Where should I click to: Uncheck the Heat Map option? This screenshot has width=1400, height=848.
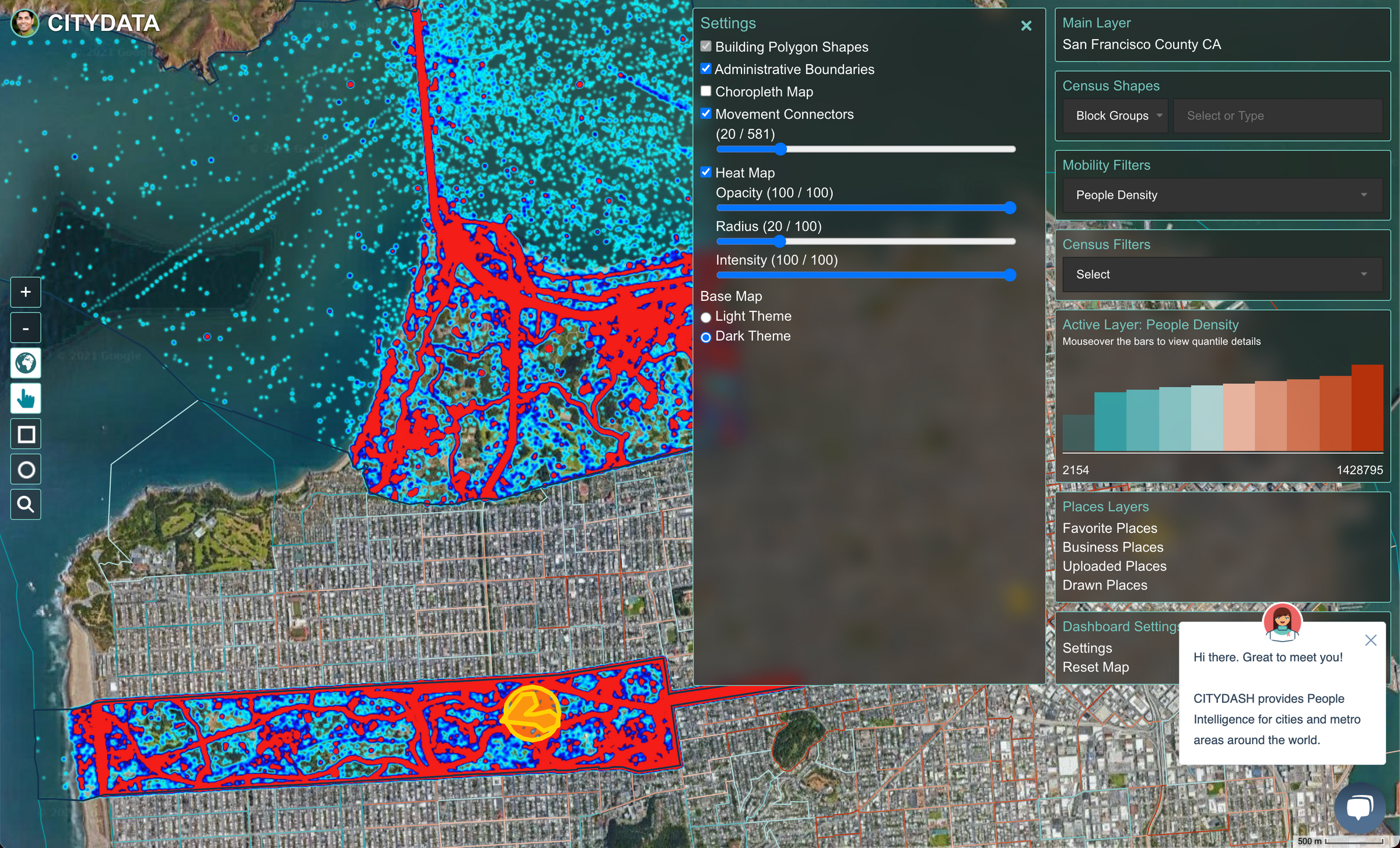[706, 171]
